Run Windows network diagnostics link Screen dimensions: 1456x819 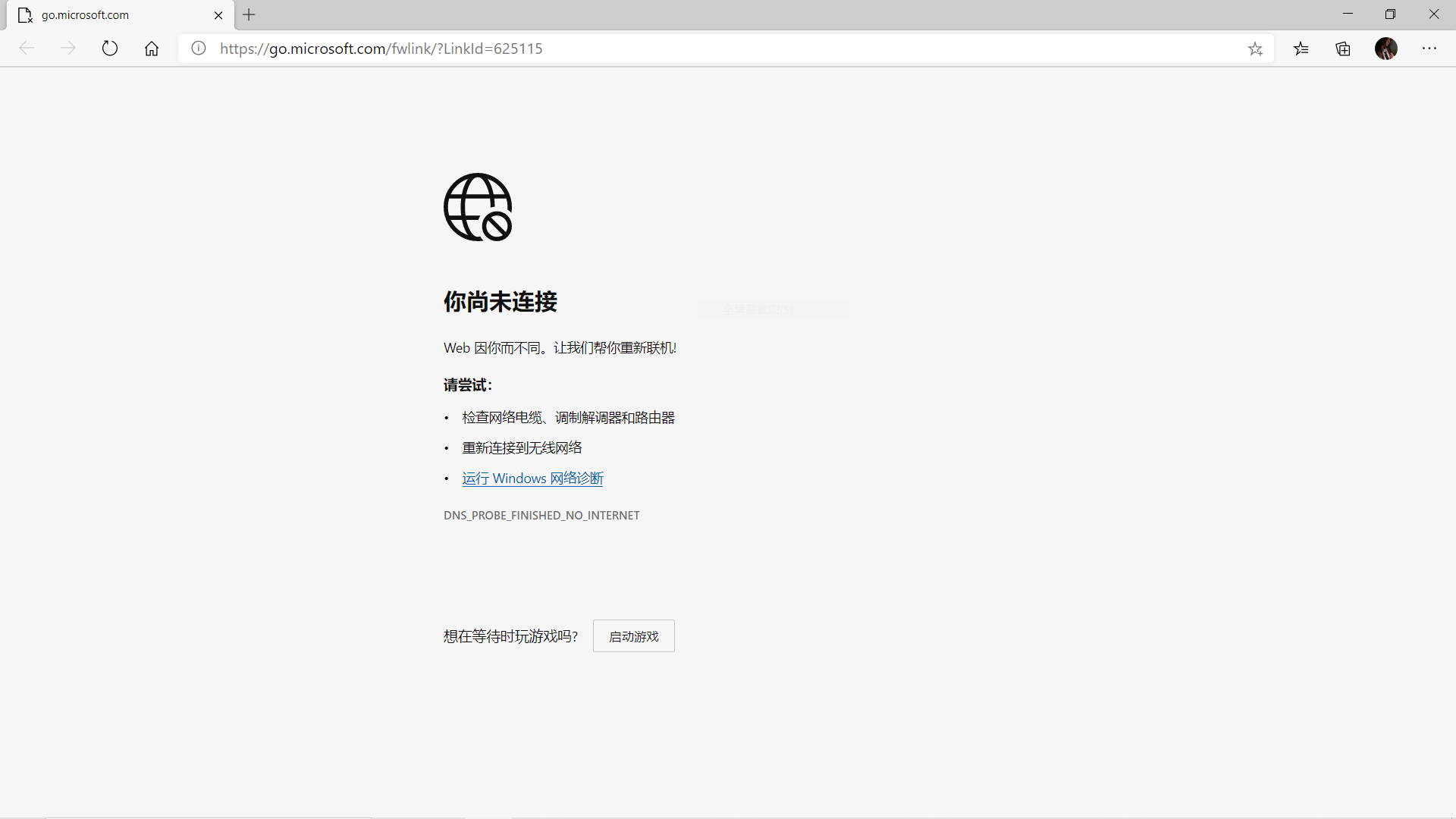point(532,478)
